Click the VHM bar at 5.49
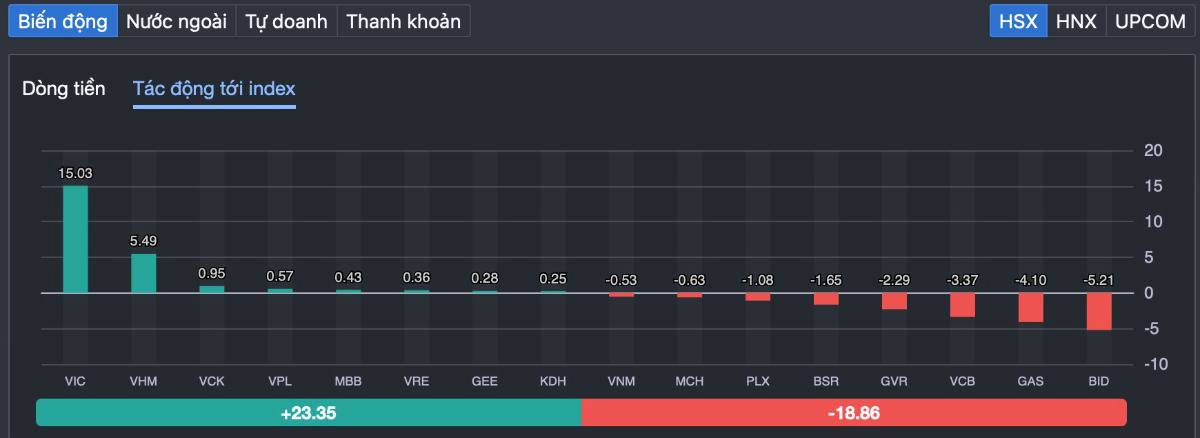This screenshot has width=1200, height=438. (143, 273)
